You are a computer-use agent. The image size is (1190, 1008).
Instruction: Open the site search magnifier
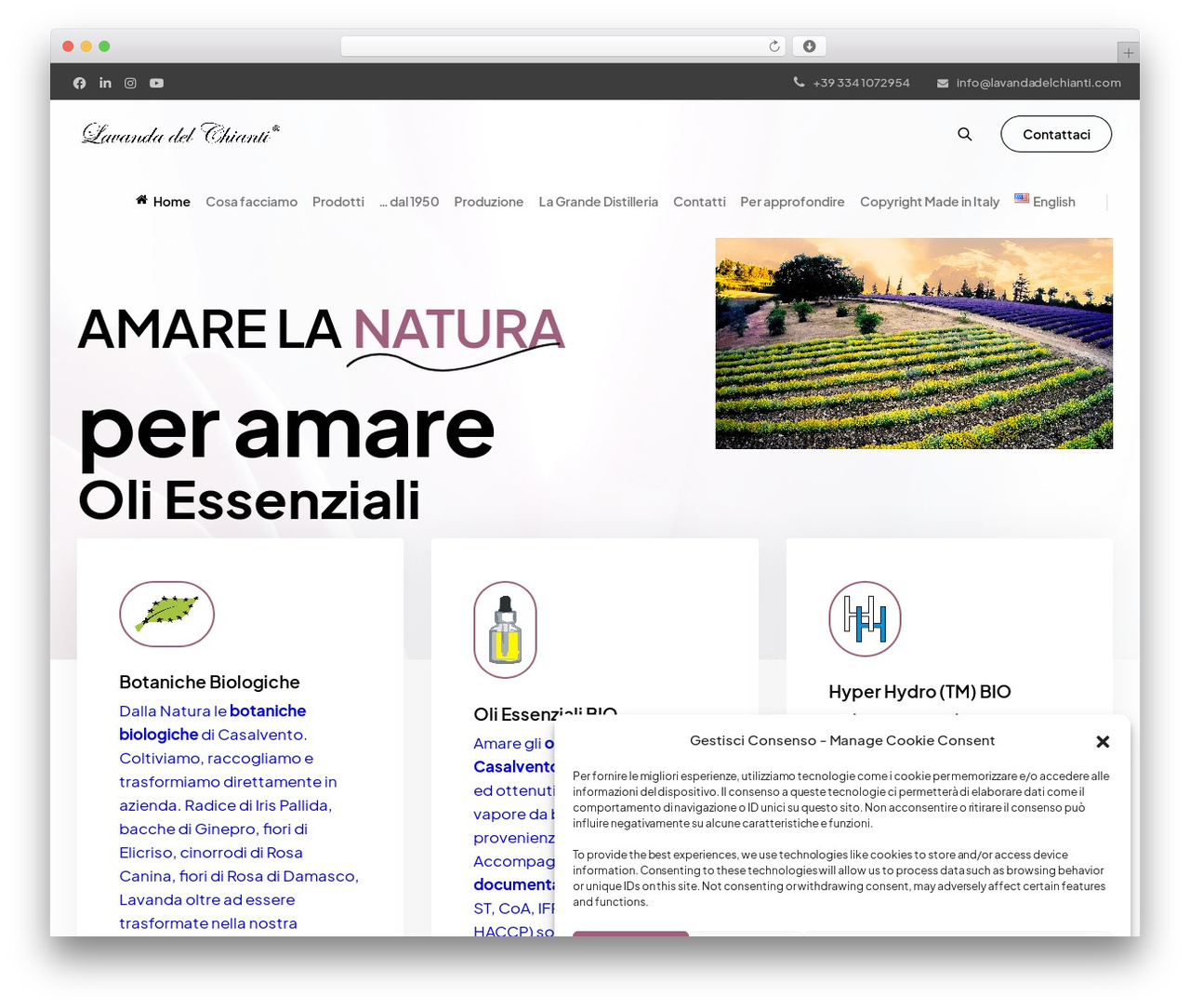click(x=965, y=134)
